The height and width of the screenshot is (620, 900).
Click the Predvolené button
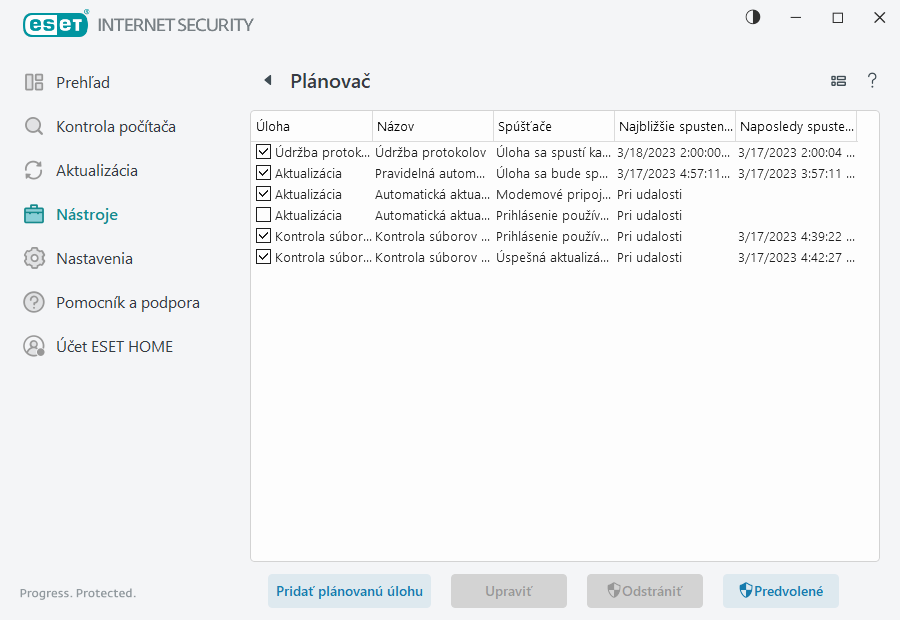(x=781, y=591)
